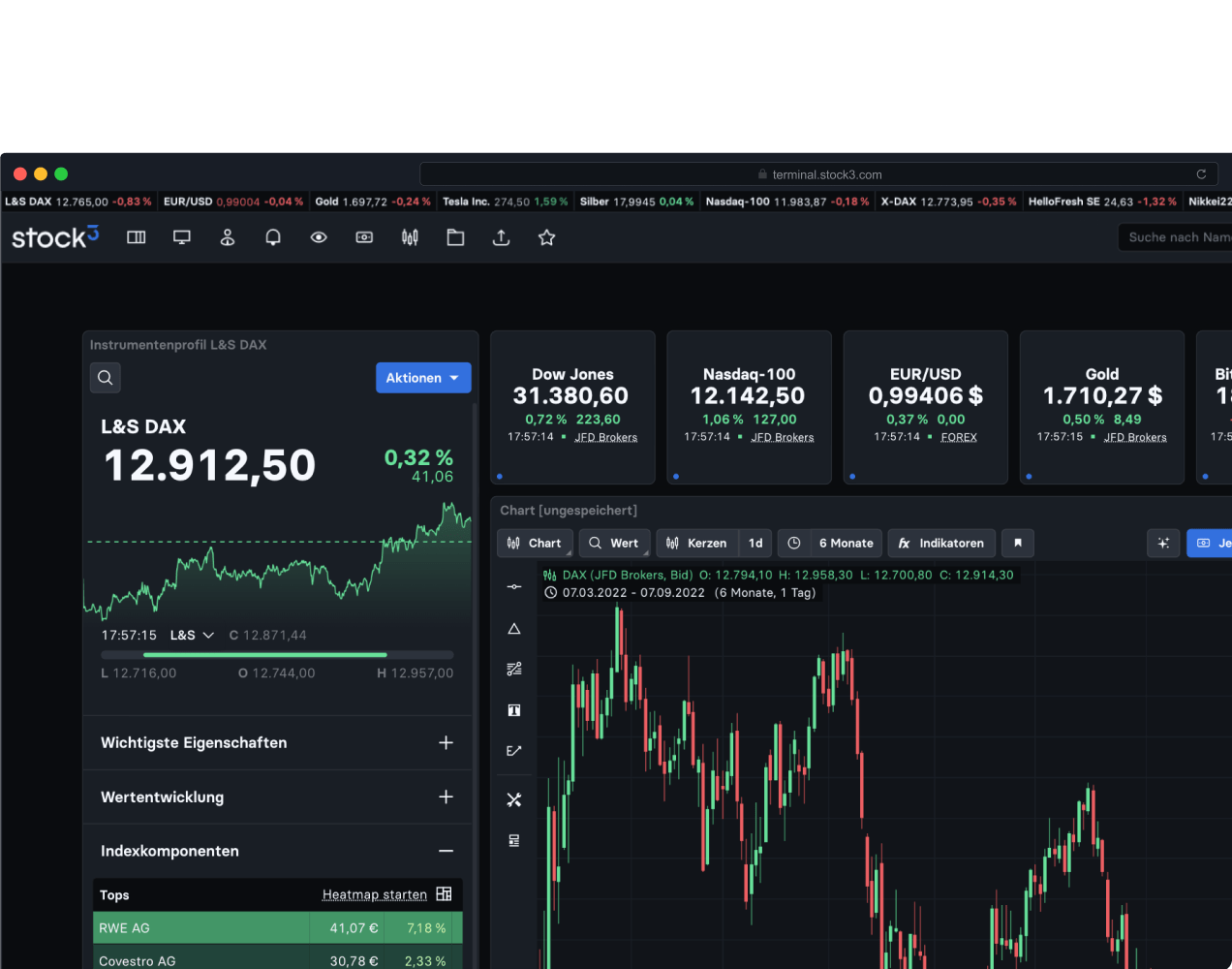Click the clock time range icon
Viewport: 1232px width, 969px height.
tap(794, 544)
